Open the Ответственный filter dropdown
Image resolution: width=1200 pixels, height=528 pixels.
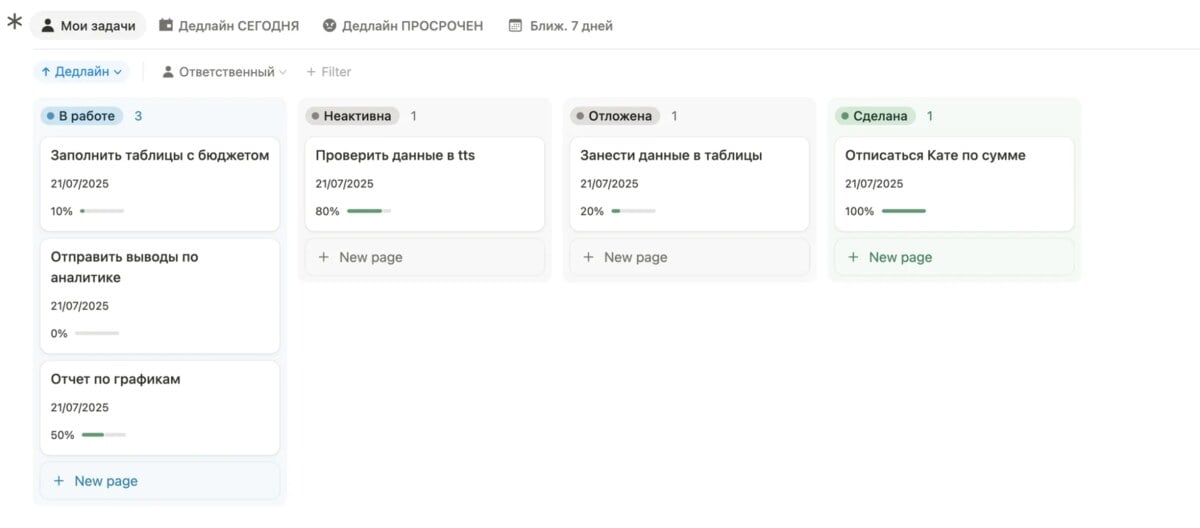(225, 72)
